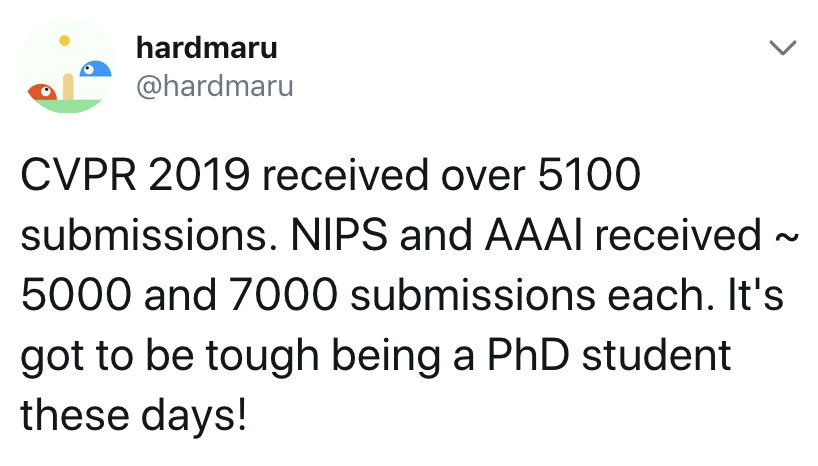The image size is (818, 466).
Task: Open the tweet options chevron menu
Action: 780,48
